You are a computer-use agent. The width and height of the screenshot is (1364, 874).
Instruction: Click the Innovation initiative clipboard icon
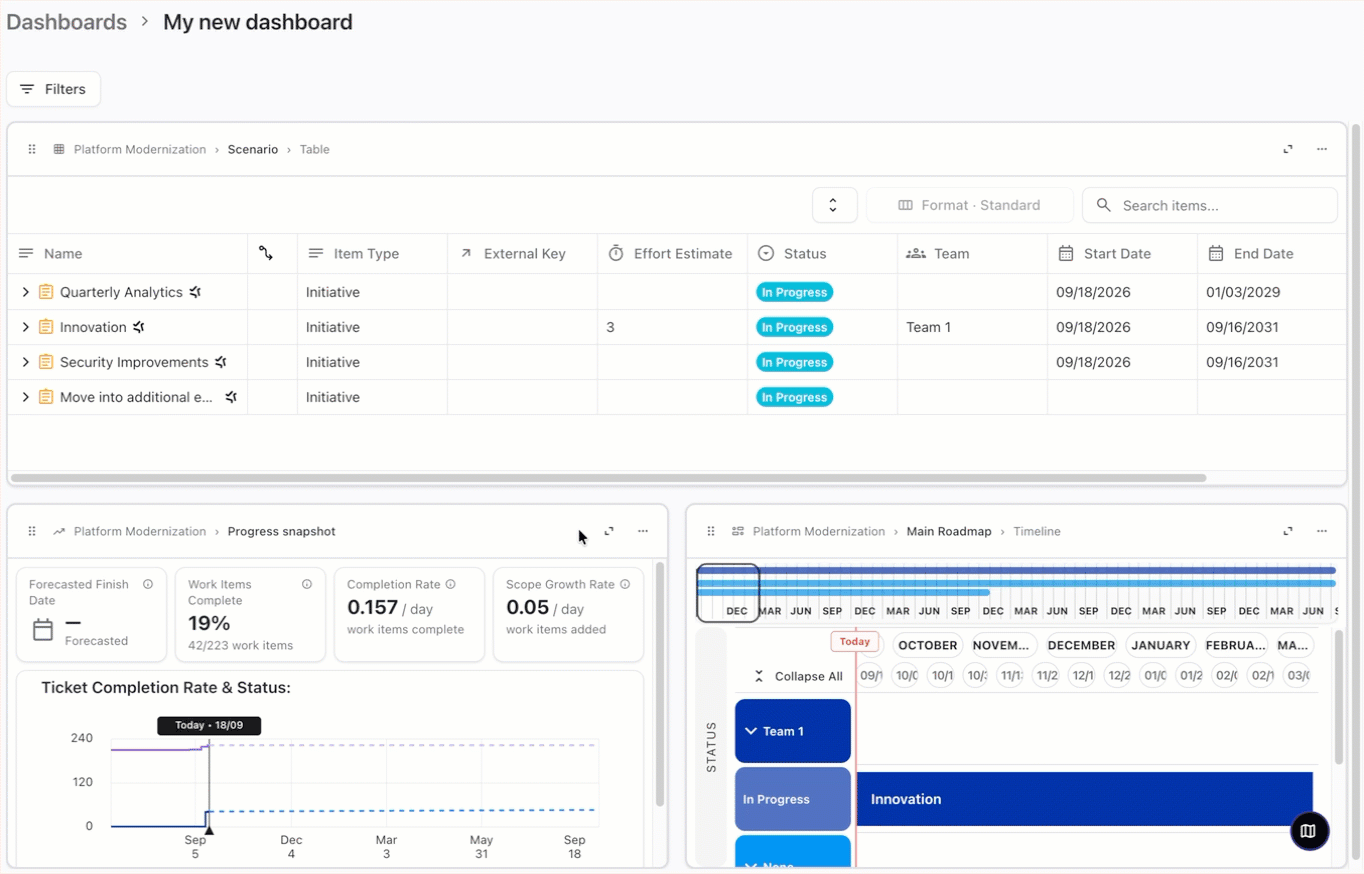(46, 327)
